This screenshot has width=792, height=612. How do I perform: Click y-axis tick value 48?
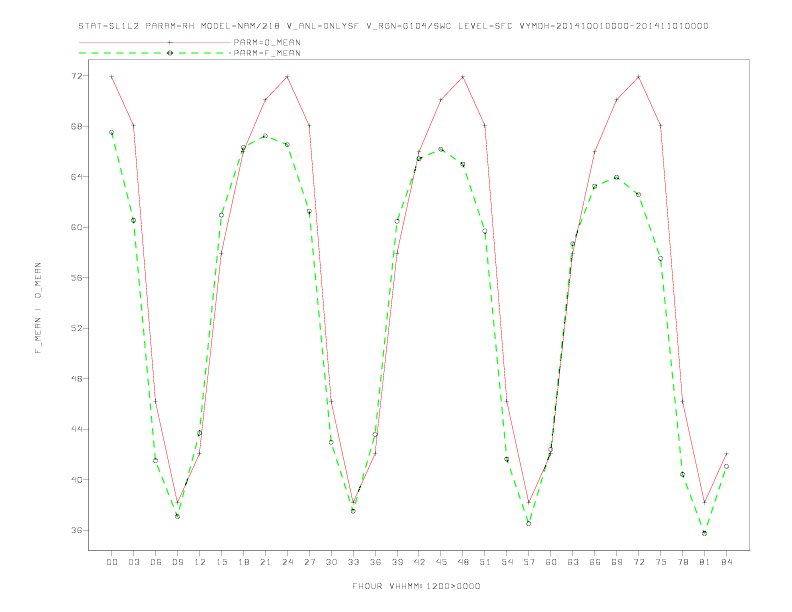point(77,379)
